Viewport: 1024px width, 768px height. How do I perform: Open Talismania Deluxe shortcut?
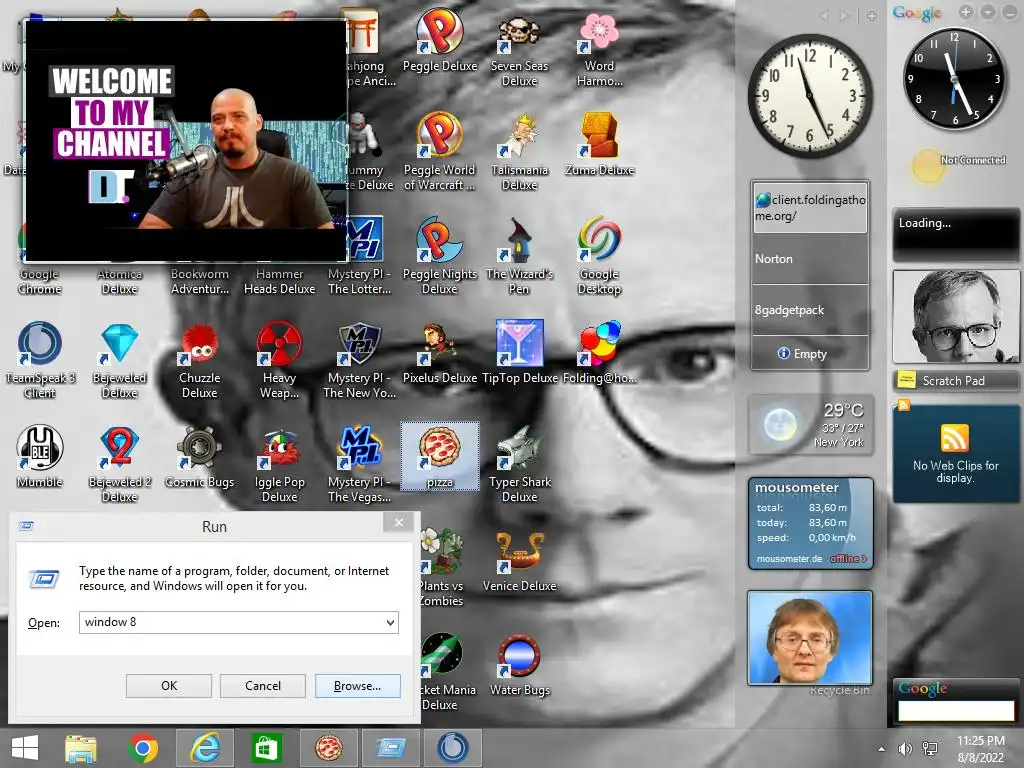(519, 152)
